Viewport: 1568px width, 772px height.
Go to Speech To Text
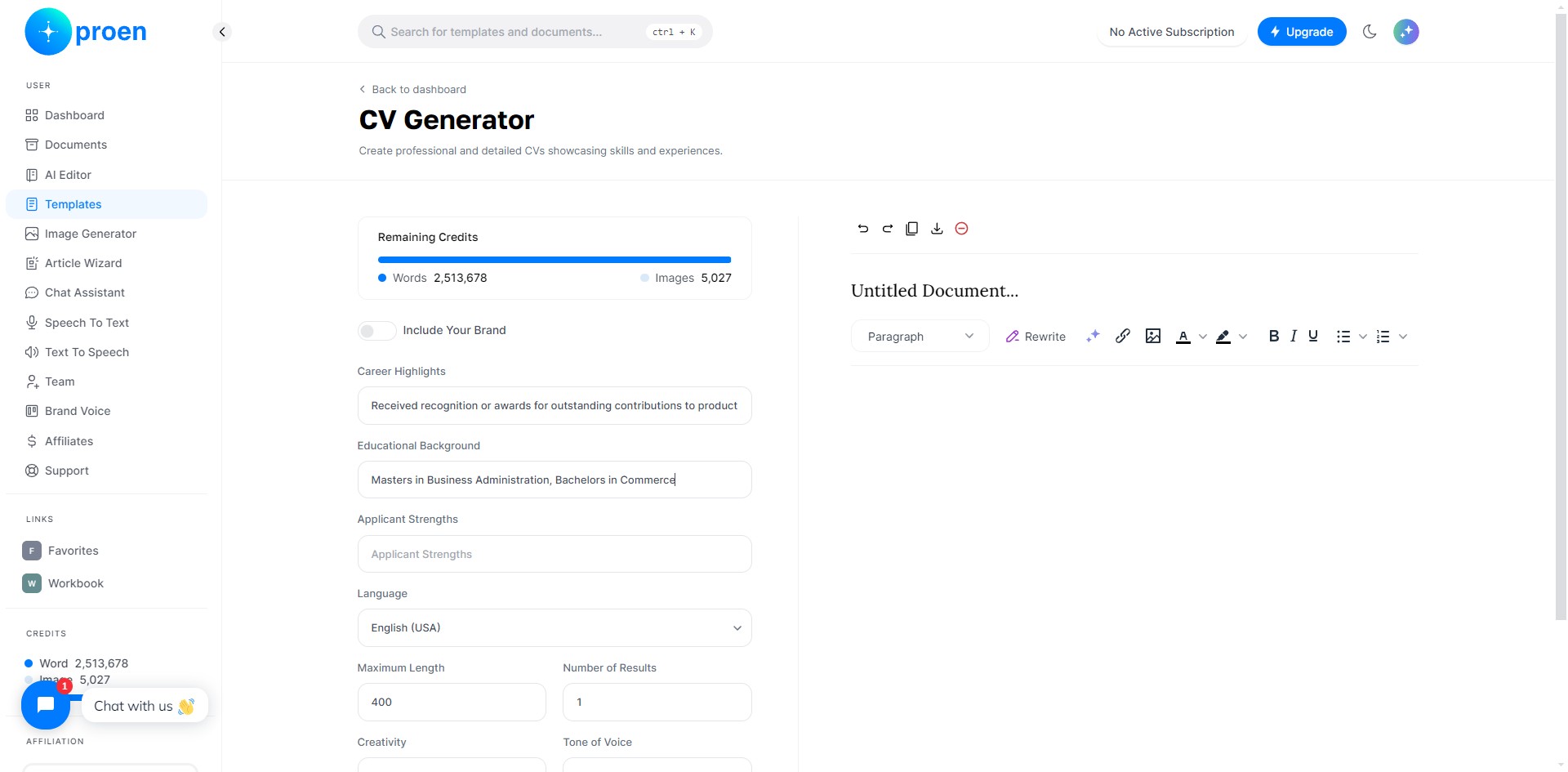click(107, 323)
